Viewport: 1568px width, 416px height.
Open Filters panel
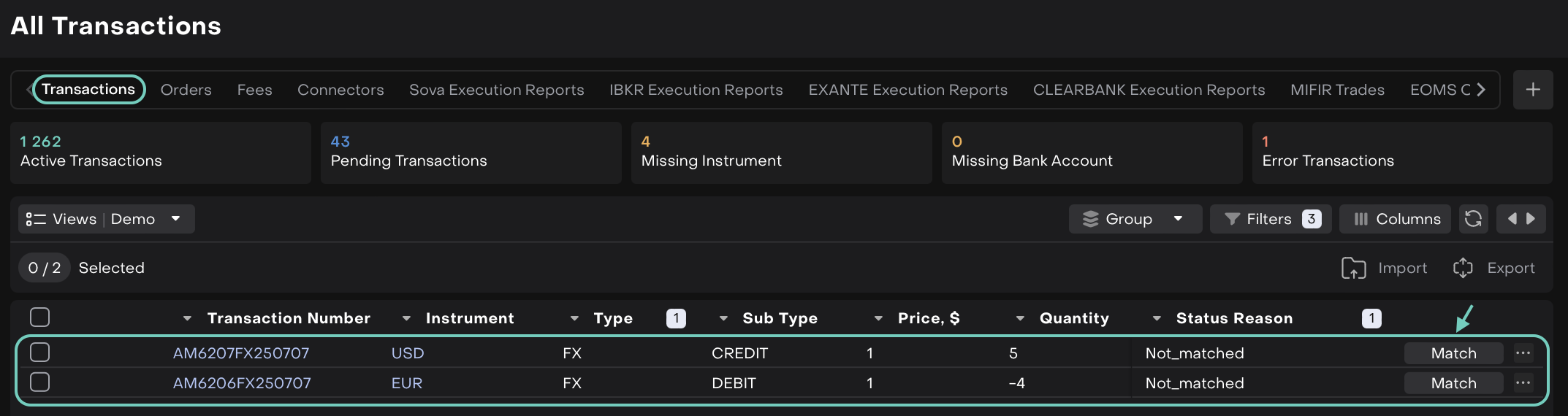[1270, 219]
